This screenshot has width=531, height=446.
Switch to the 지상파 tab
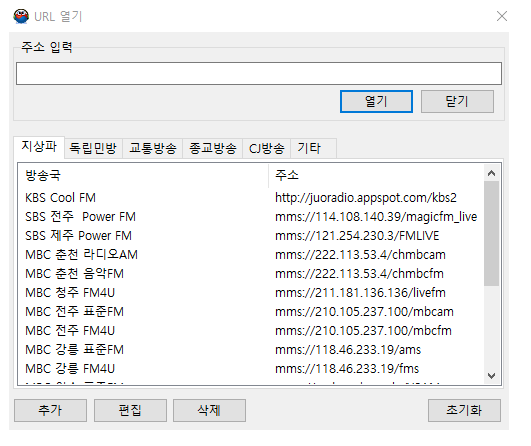pos(39,147)
